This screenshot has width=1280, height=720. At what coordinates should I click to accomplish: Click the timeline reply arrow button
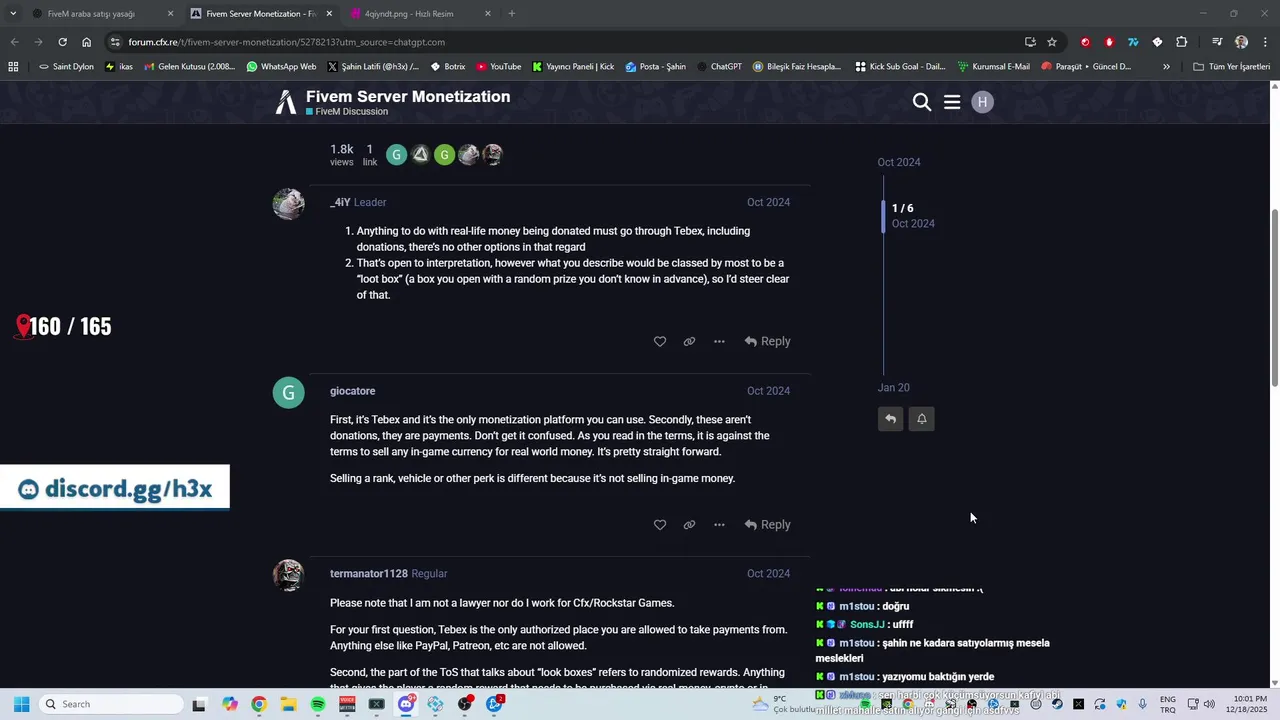(x=890, y=419)
